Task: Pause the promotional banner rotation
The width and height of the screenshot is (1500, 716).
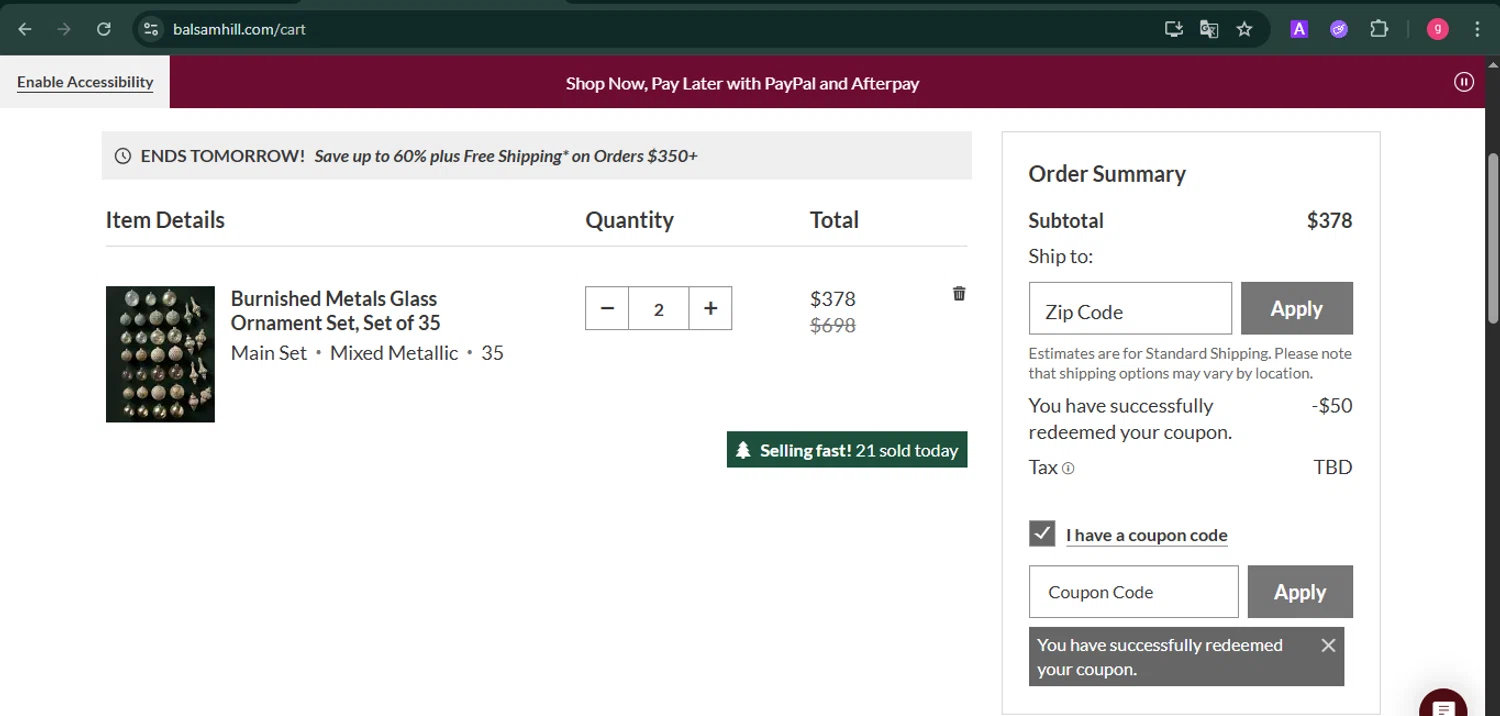Action: [x=1464, y=82]
